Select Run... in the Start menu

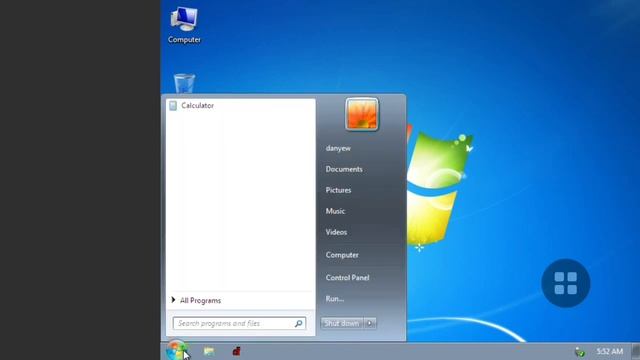tap(335, 299)
